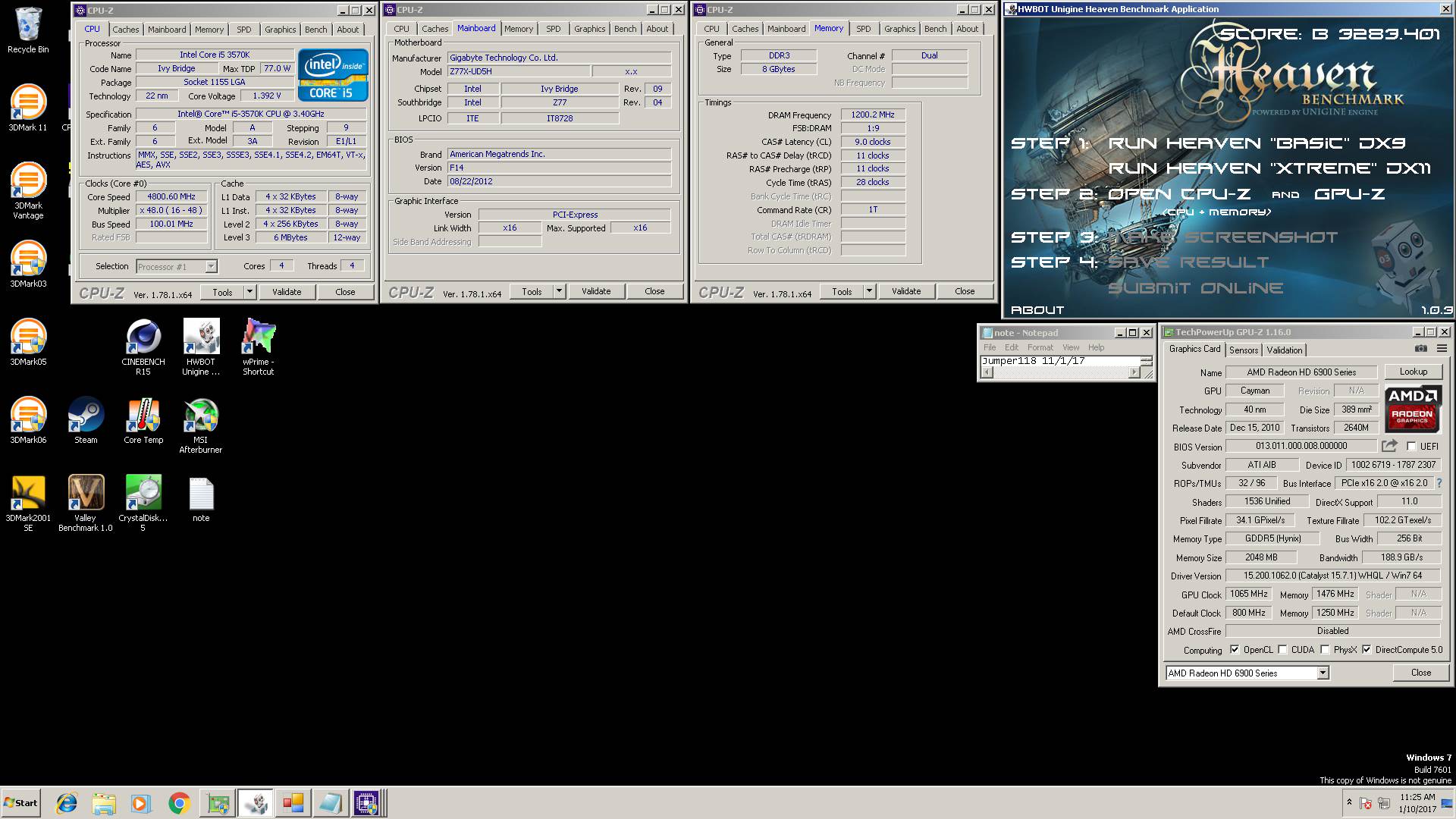Image resolution: width=1456 pixels, height=819 pixels.
Task: Switch to the Sensors tab in GPU-Z
Action: (1244, 350)
